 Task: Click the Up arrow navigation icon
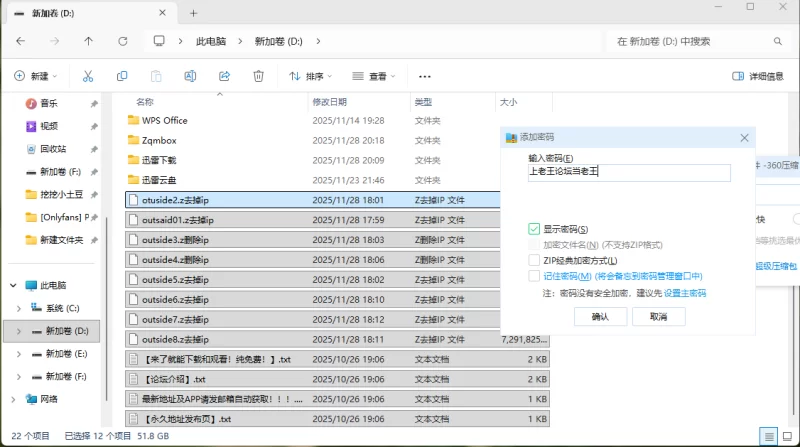coord(88,41)
